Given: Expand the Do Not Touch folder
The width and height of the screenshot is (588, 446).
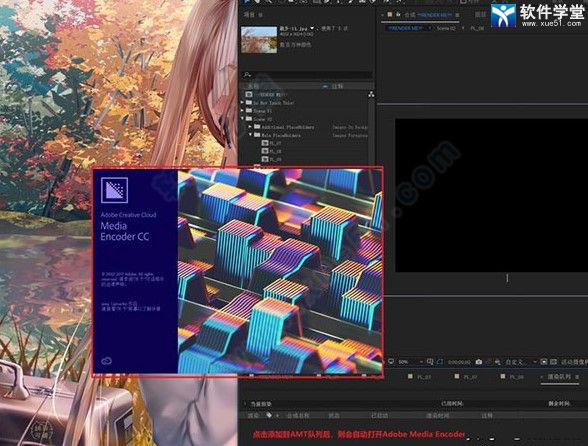Looking at the screenshot, I should [243, 102].
